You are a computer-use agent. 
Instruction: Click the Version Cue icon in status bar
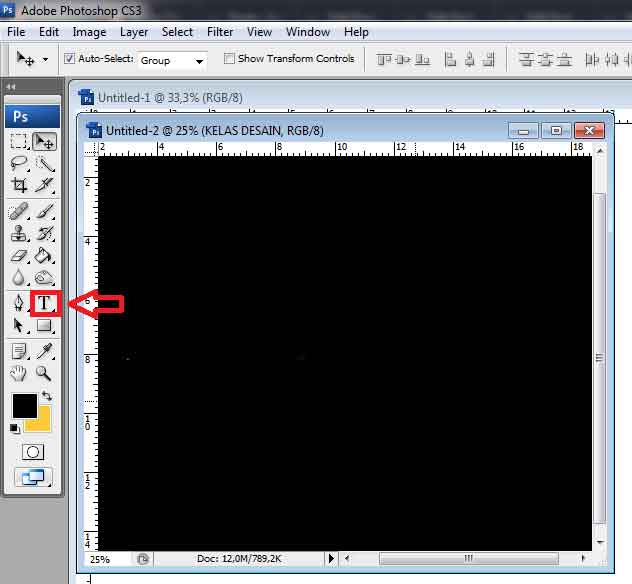coord(143,559)
